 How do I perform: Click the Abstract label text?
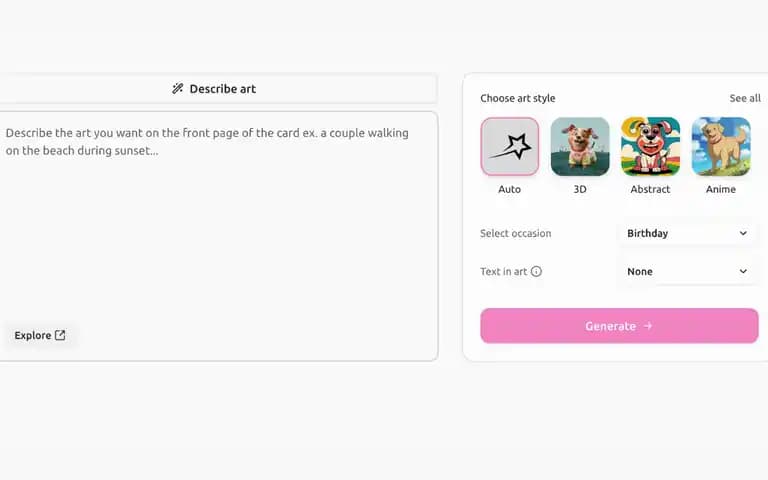(650, 189)
